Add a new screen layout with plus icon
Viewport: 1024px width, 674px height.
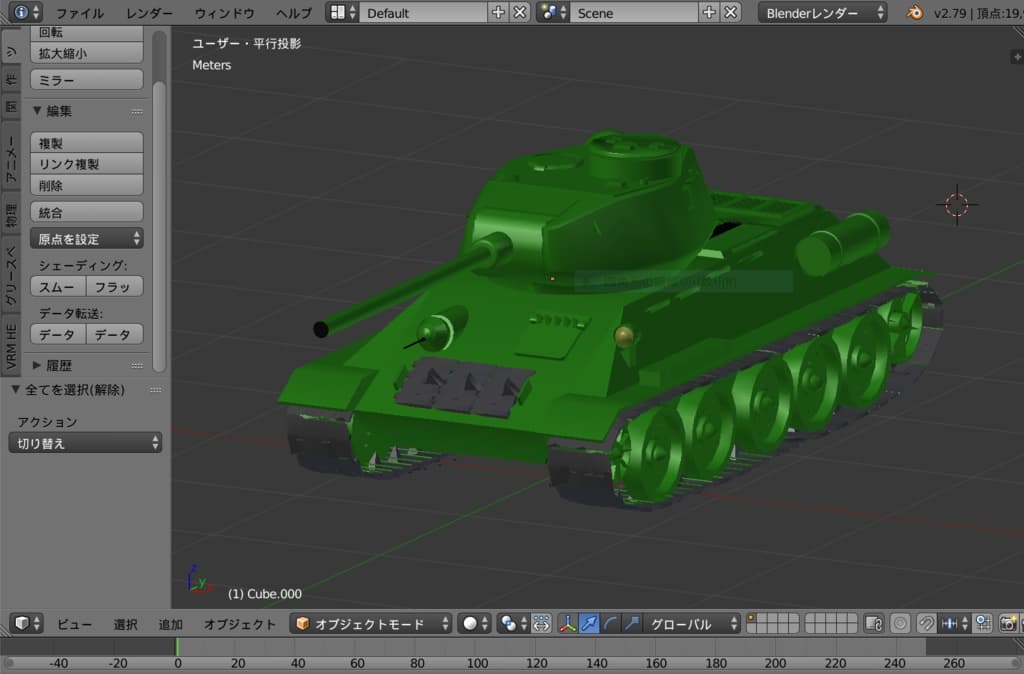[x=498, y=12]
